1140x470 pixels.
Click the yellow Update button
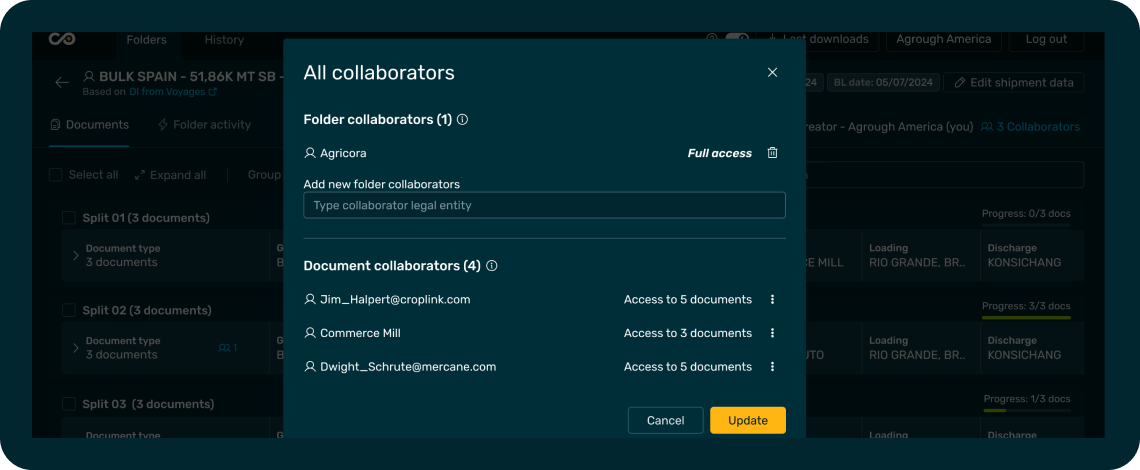point(747,421)
